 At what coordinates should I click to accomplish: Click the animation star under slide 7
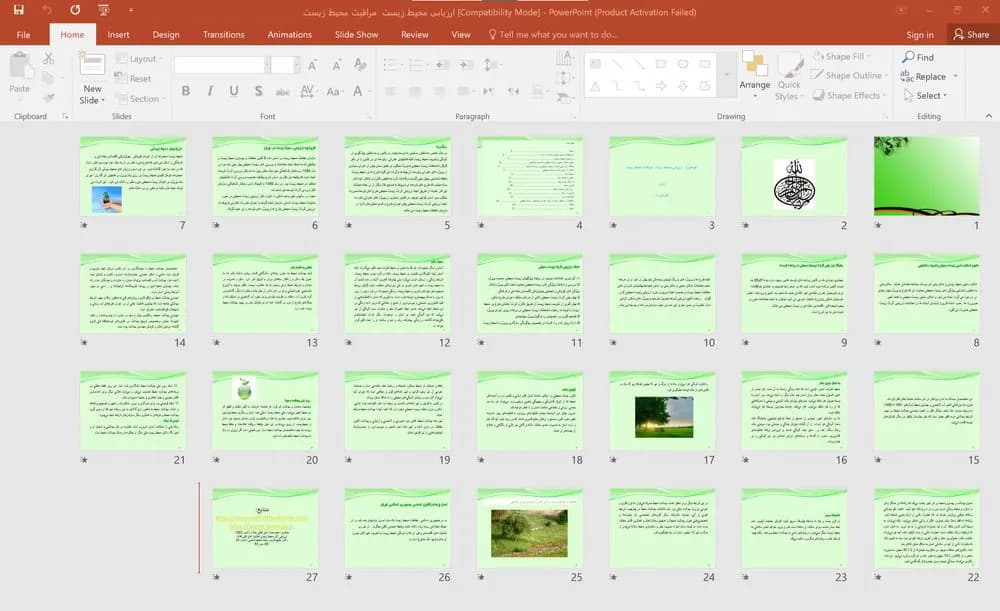click(84, 225)
